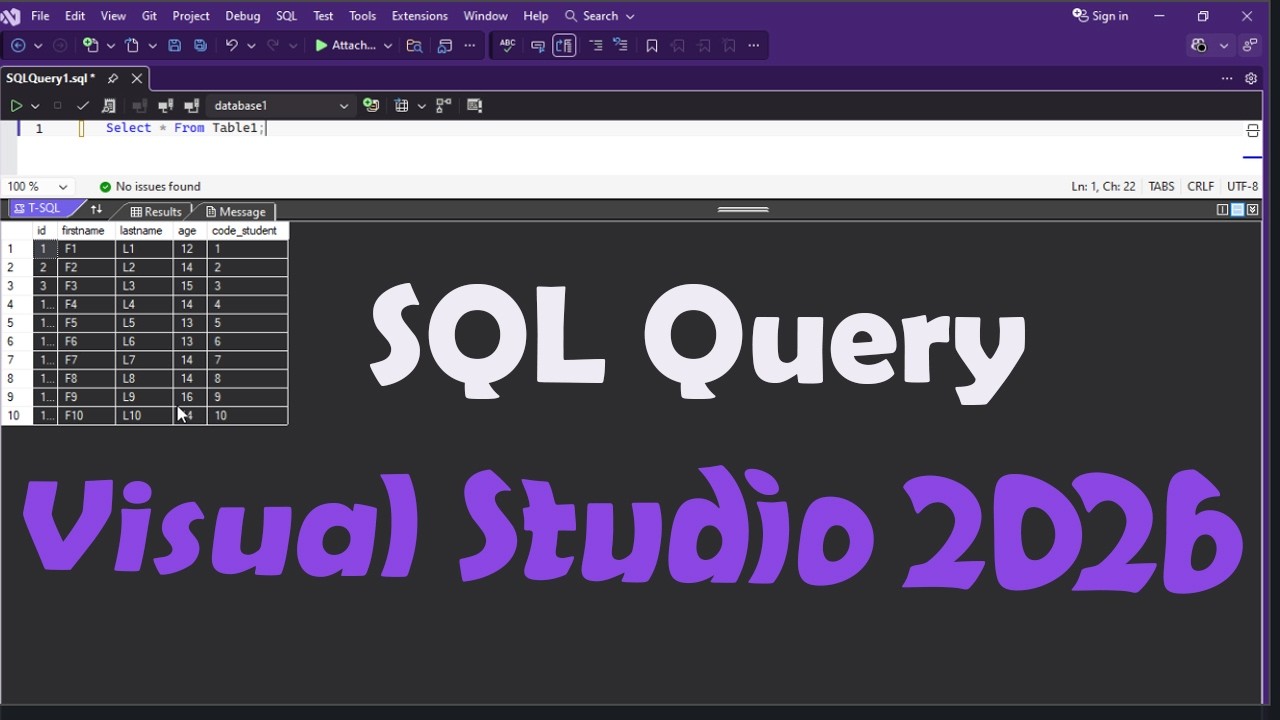Toggle a bookmark on current line
Screen dimensions: 1280x720
coord(652,46)
